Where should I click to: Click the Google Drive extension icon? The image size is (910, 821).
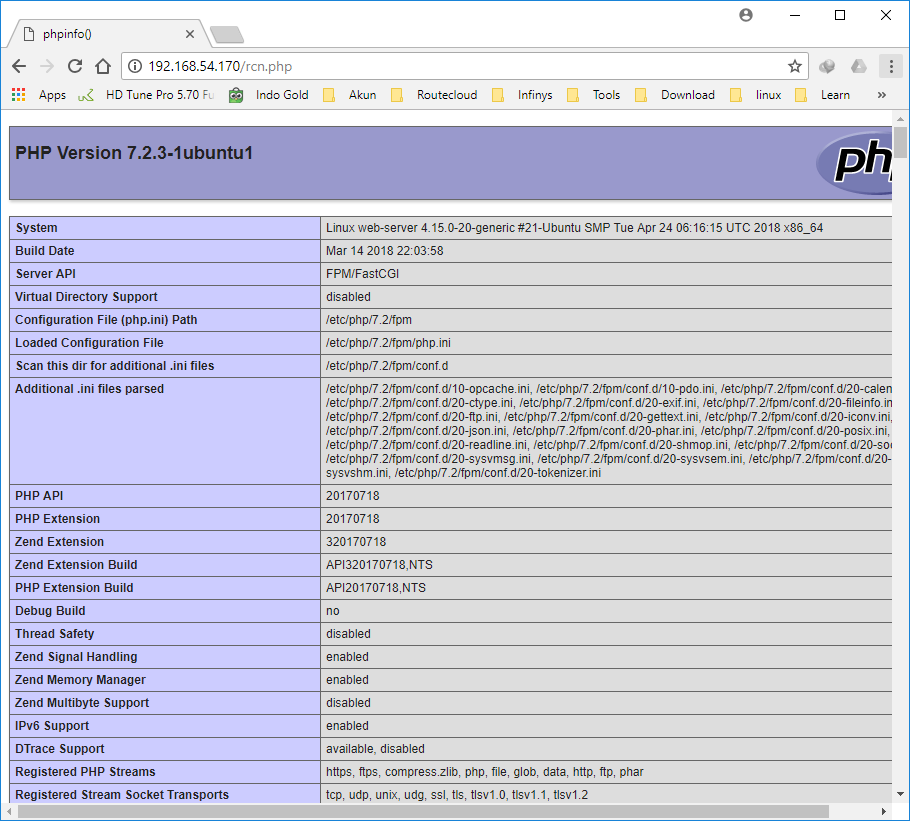(859, 66)
